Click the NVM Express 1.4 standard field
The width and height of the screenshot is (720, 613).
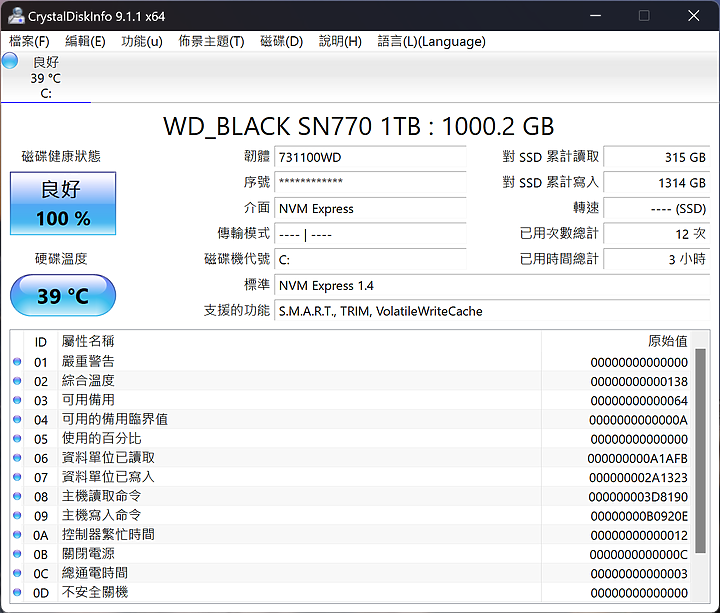point(492,286)
